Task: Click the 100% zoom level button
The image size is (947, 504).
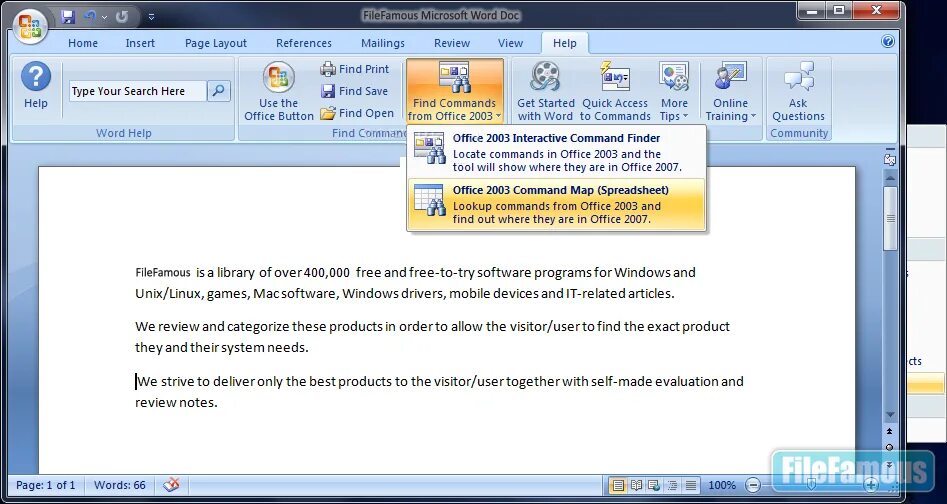Action: pos(722,485)
